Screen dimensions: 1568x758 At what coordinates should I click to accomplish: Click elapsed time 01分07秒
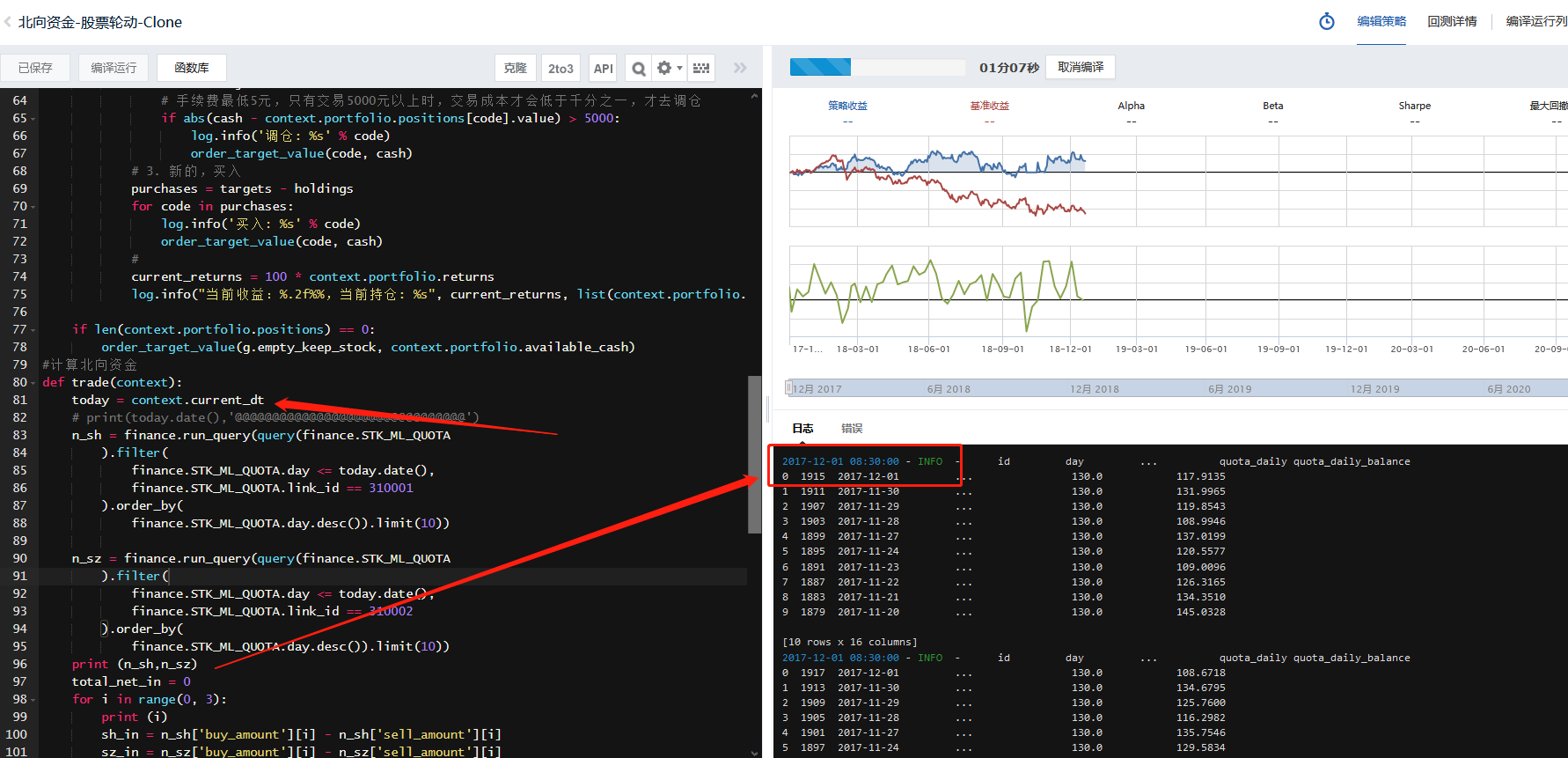tap(1009, 68)
